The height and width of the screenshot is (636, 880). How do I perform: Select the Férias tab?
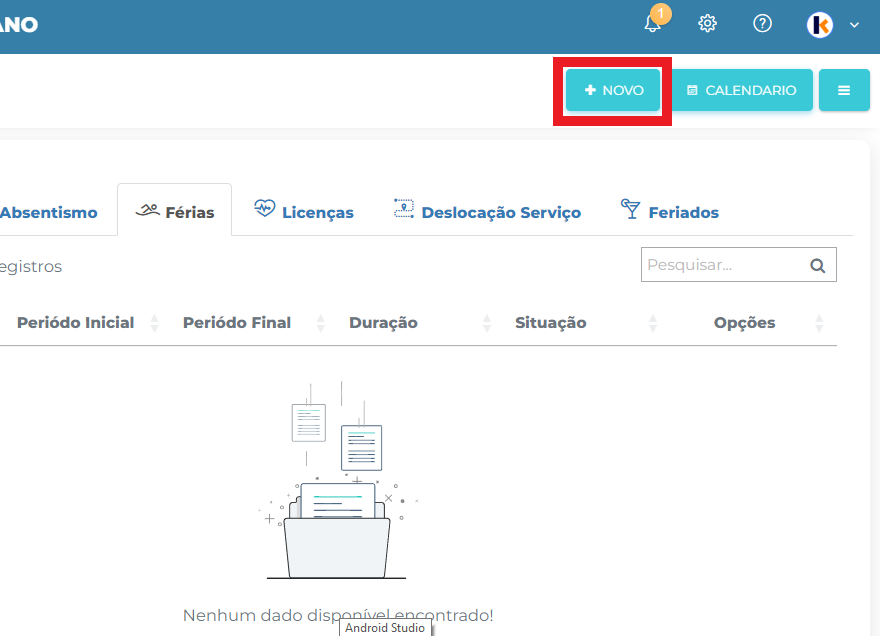175,210
